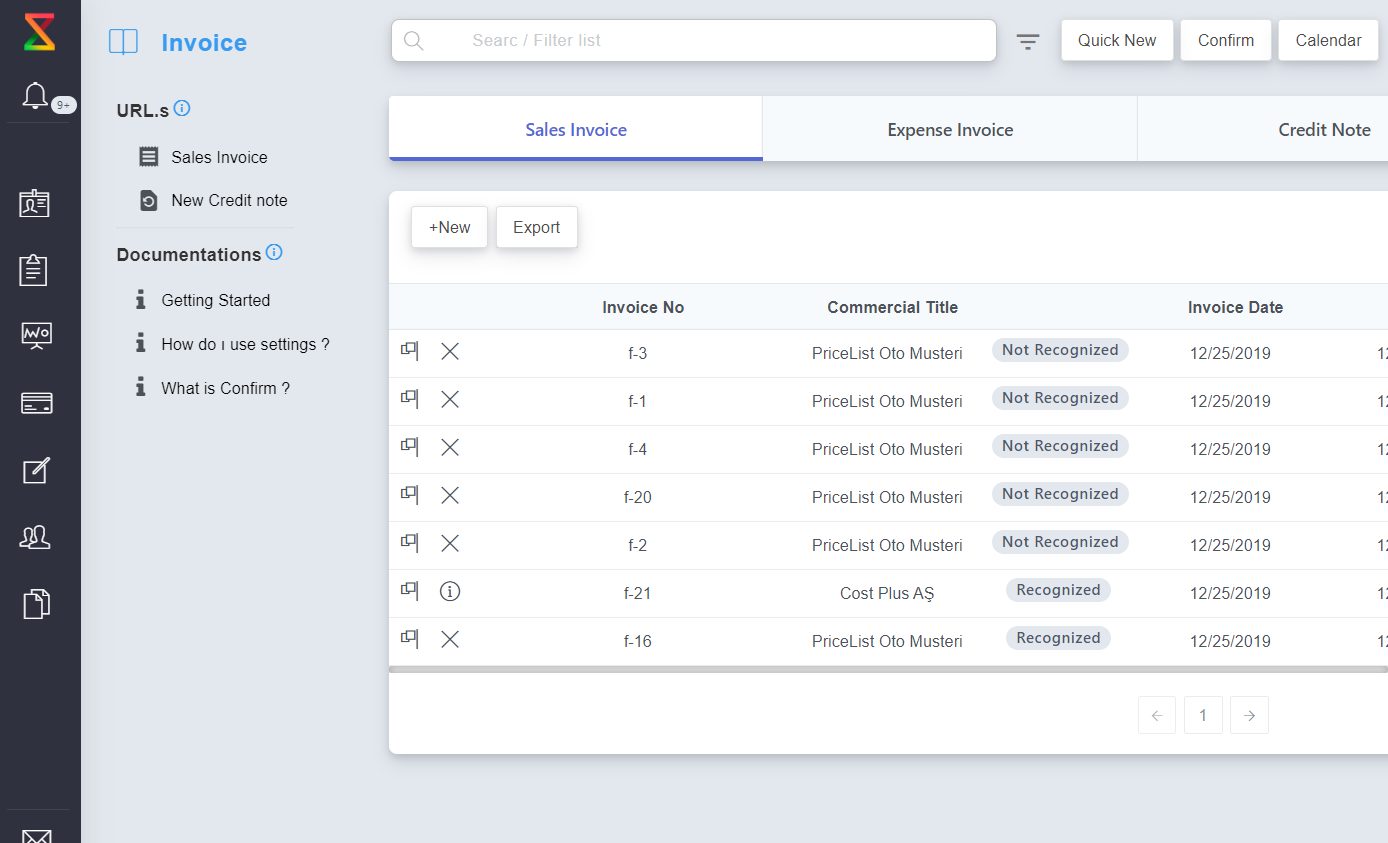Click the X icon on invoice f-3 row

tap(450, 351)
